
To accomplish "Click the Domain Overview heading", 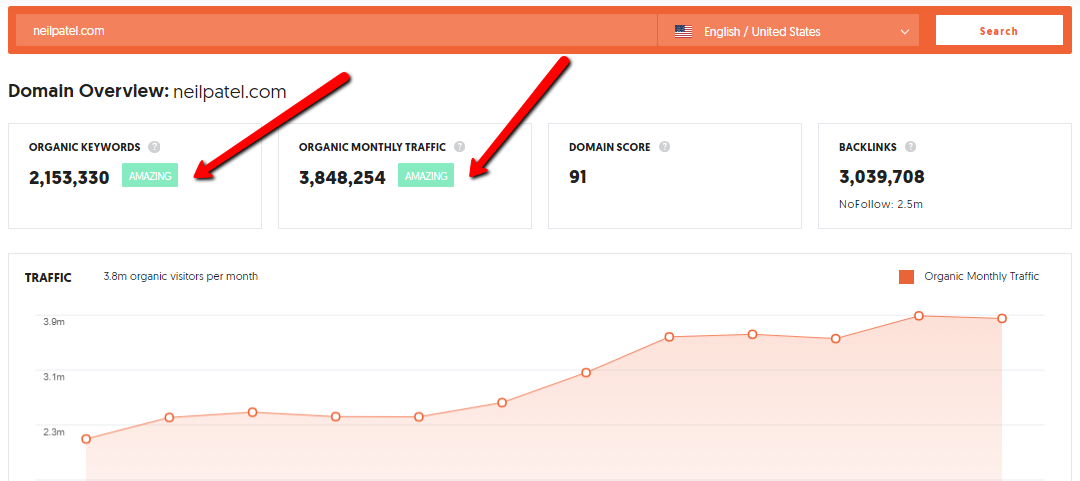I will pos(147,91).
